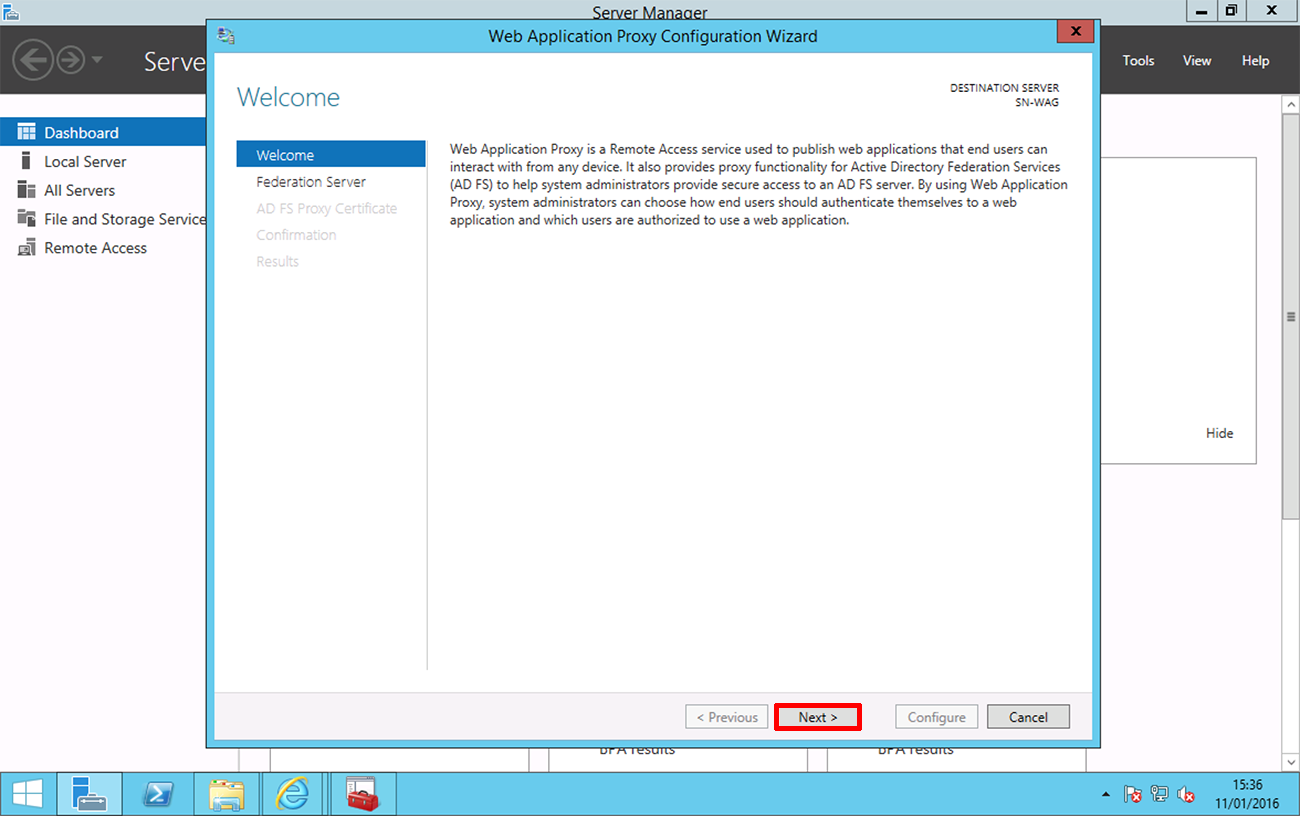Click the File and Storage Services icon
This screenshot has height=816, width=1300.
pyautogui.click(x=26, y=219)
